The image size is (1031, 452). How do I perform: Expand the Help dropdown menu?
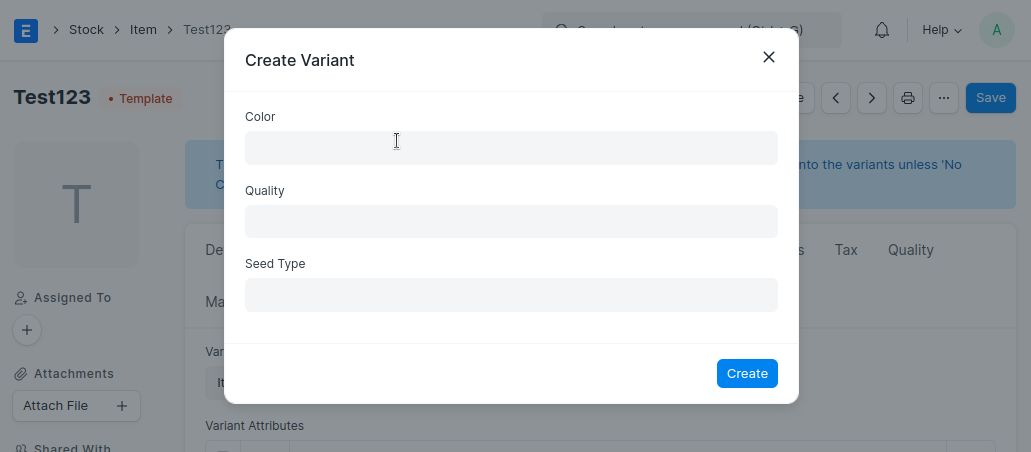[941, 30]
